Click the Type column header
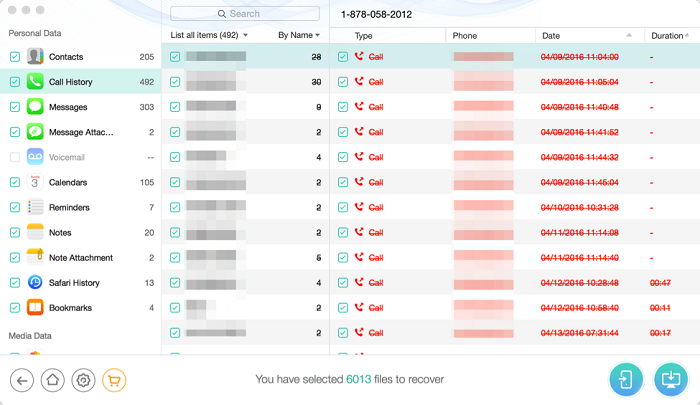Viewport: 700px width, 405px height. coord(363,36)
